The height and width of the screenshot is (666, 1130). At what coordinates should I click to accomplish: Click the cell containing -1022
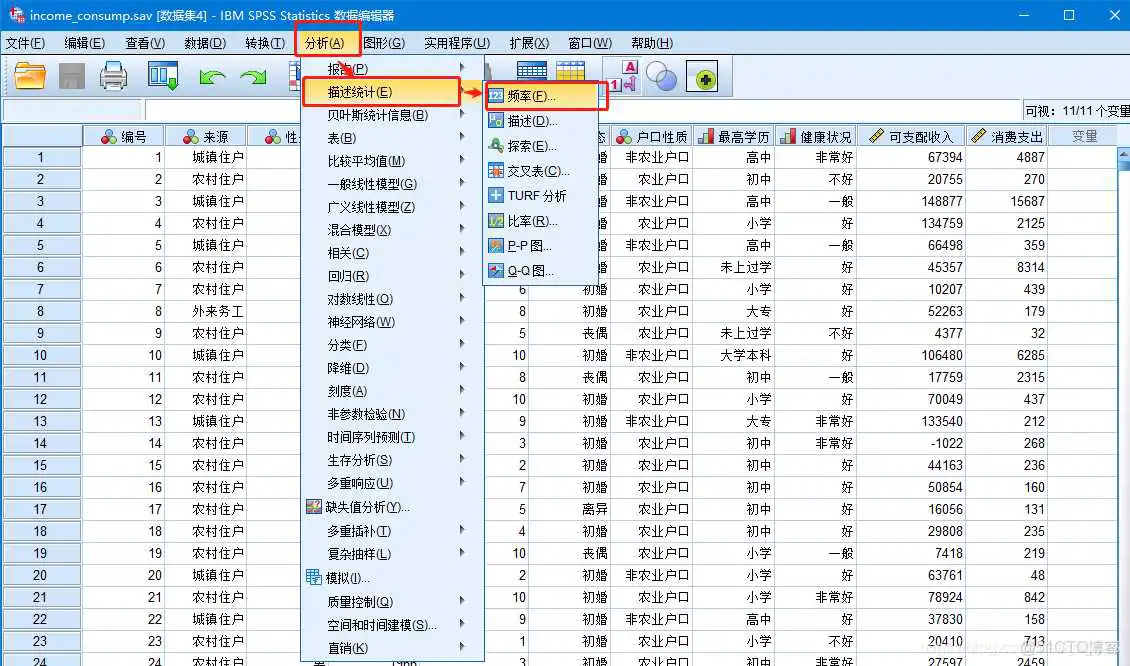[912, 443]
